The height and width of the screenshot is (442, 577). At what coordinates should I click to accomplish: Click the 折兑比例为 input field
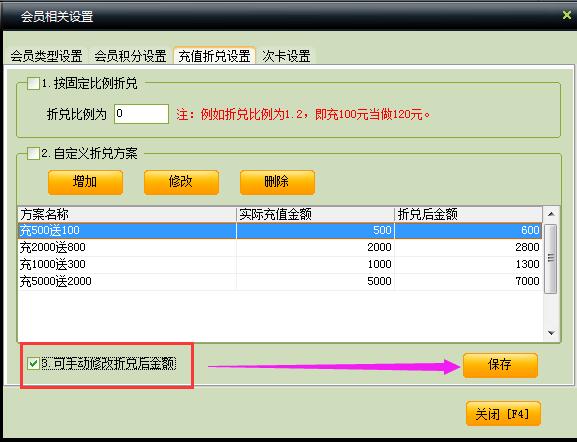(141, 114)
